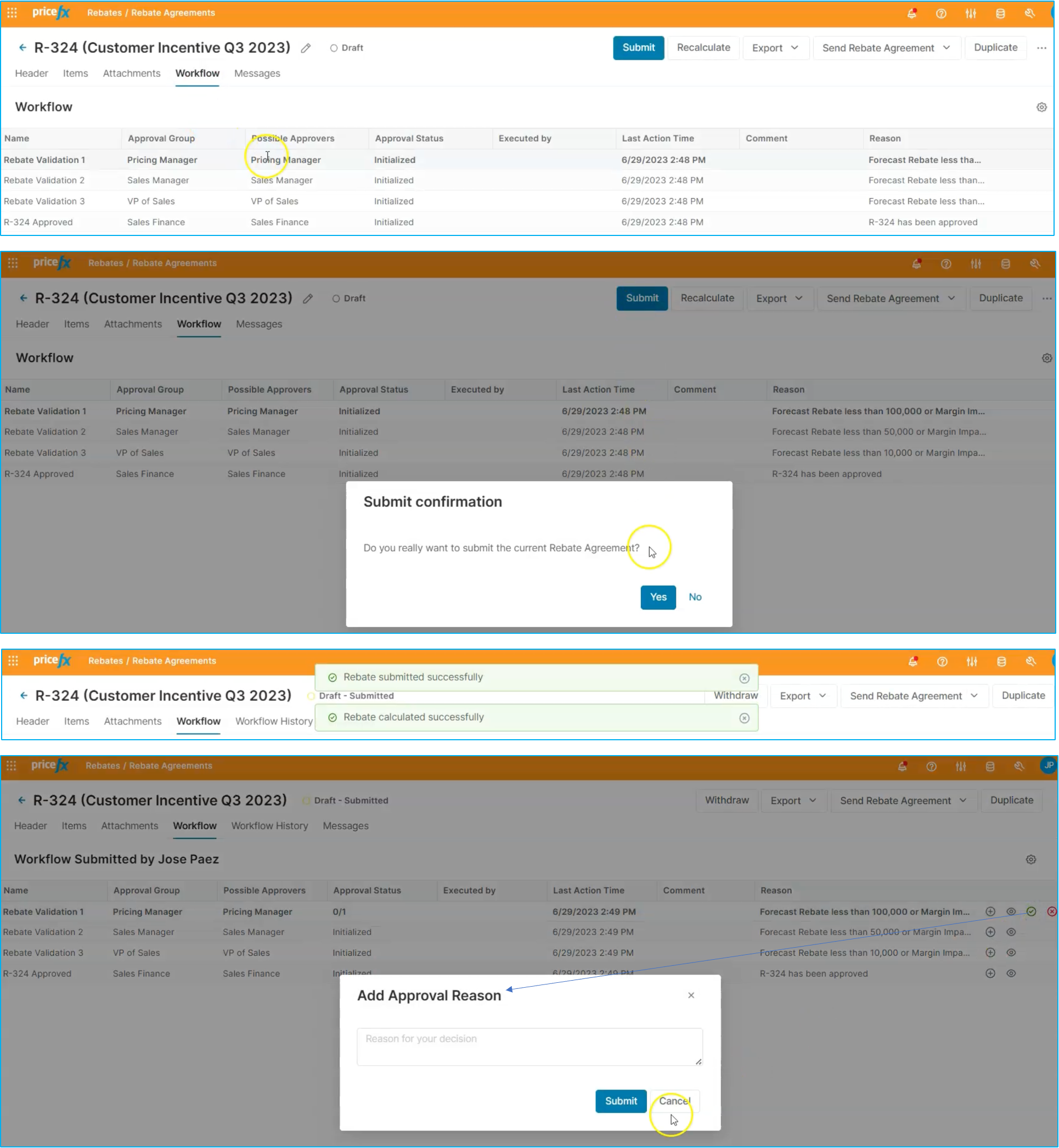This screenshot has height=1148, width=1059.
Task: Expand Send Rebate Agreement dropdown behind Submit confirmation dialog
Action: click(891, 299)
